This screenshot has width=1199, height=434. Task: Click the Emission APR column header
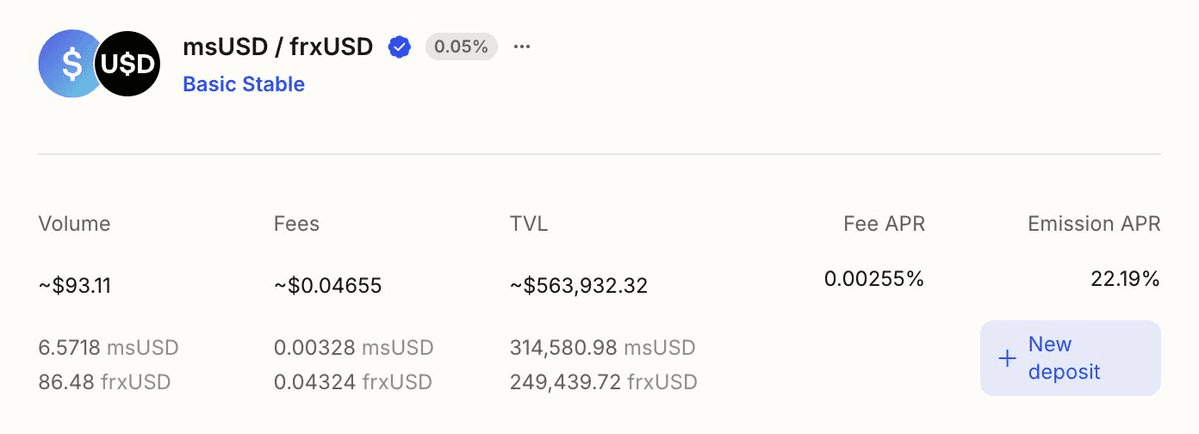click(1094, 224)
